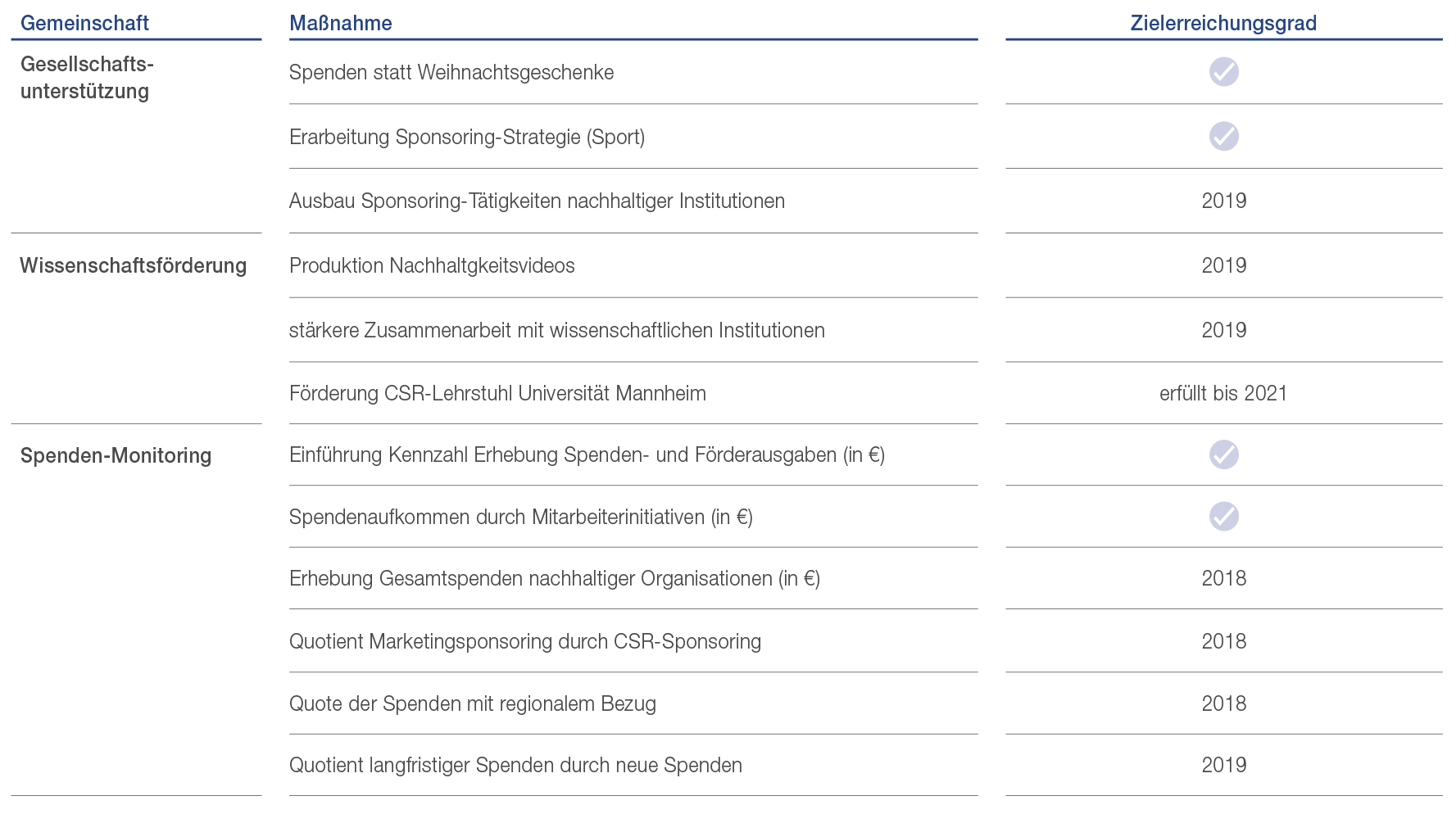Select the Spenden-Monitoring category label
Screen dimensions: 1456x814
coord(116,455)
